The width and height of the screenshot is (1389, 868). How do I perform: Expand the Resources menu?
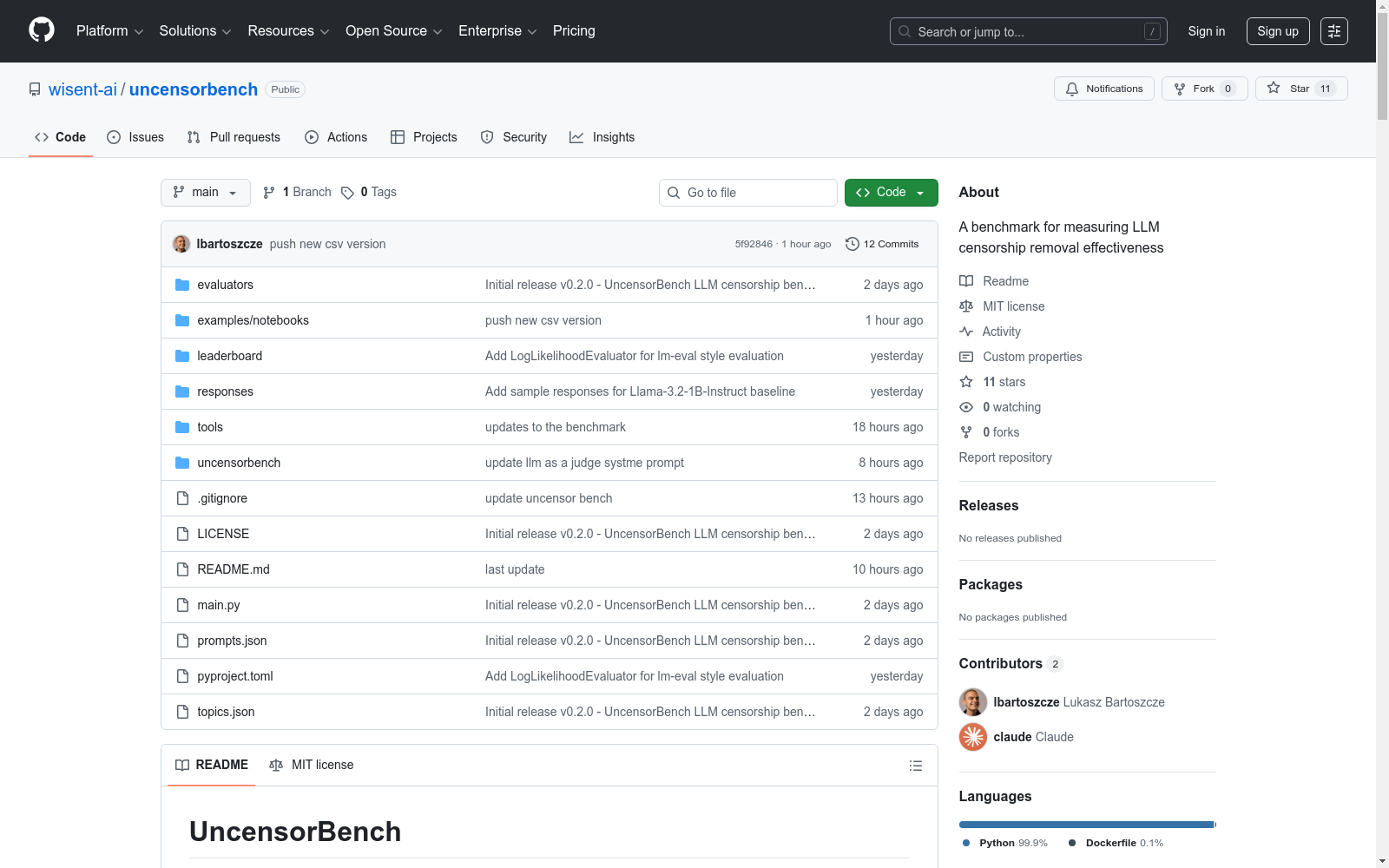pos(288,31)
